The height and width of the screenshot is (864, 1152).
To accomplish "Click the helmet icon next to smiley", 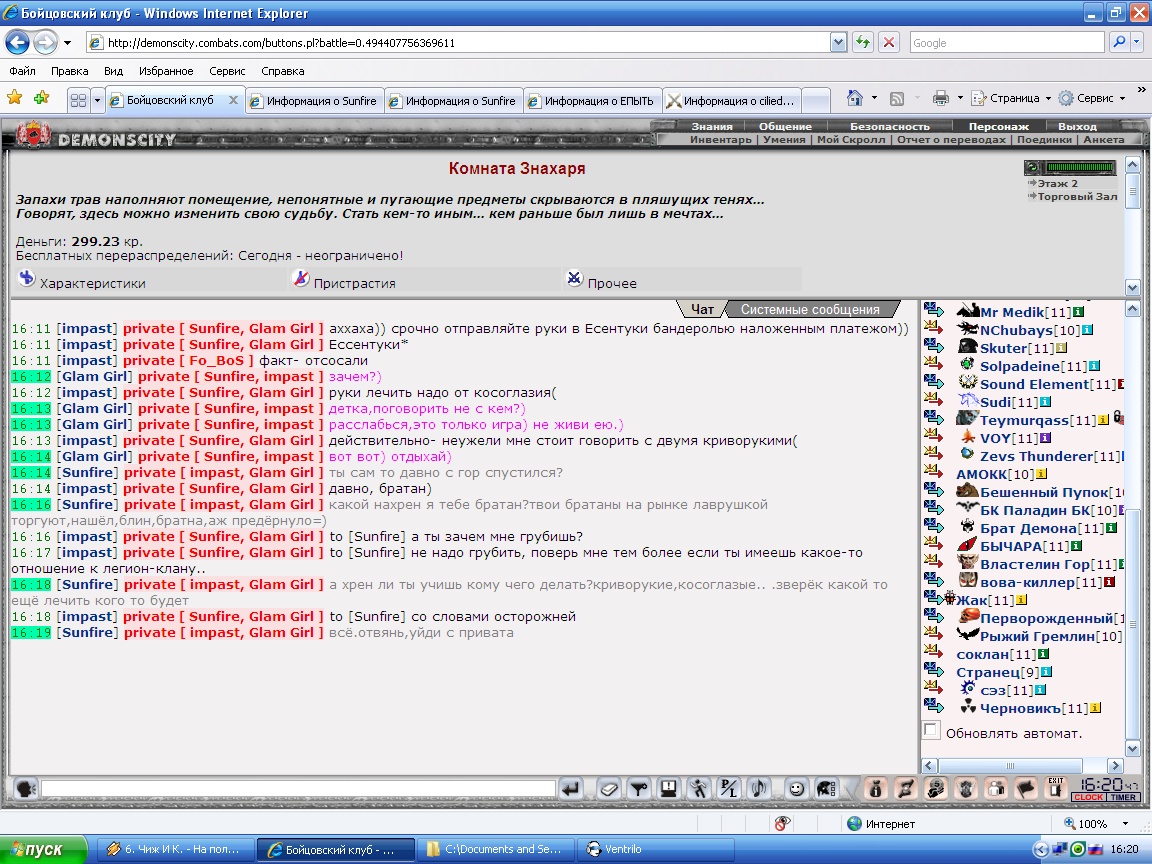I will tap(826, 789).
